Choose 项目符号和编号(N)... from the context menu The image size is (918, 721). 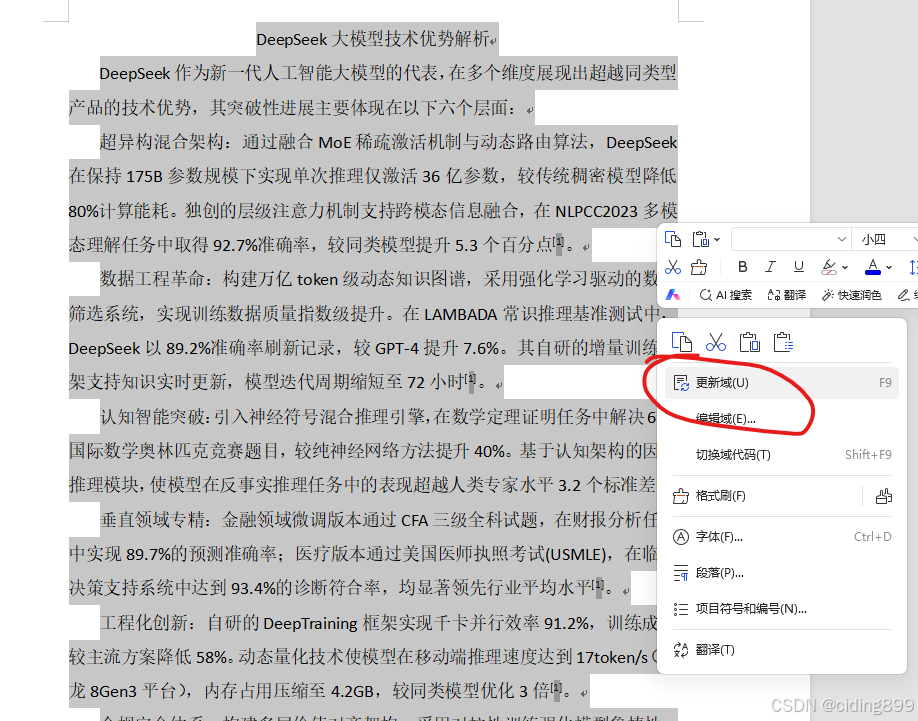(782, 609)
